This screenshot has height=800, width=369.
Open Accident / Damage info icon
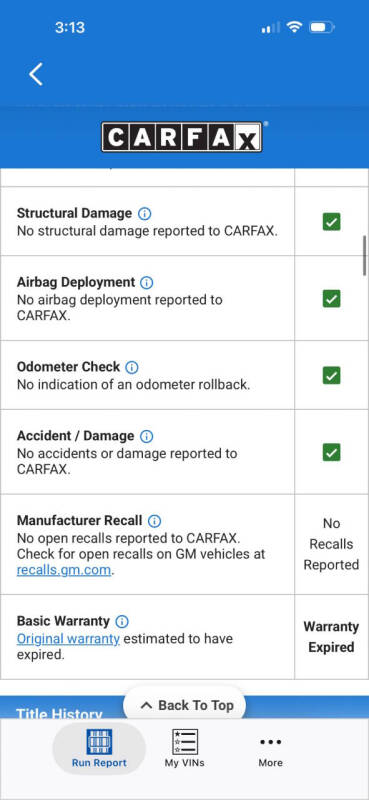[x=146, y=436]
